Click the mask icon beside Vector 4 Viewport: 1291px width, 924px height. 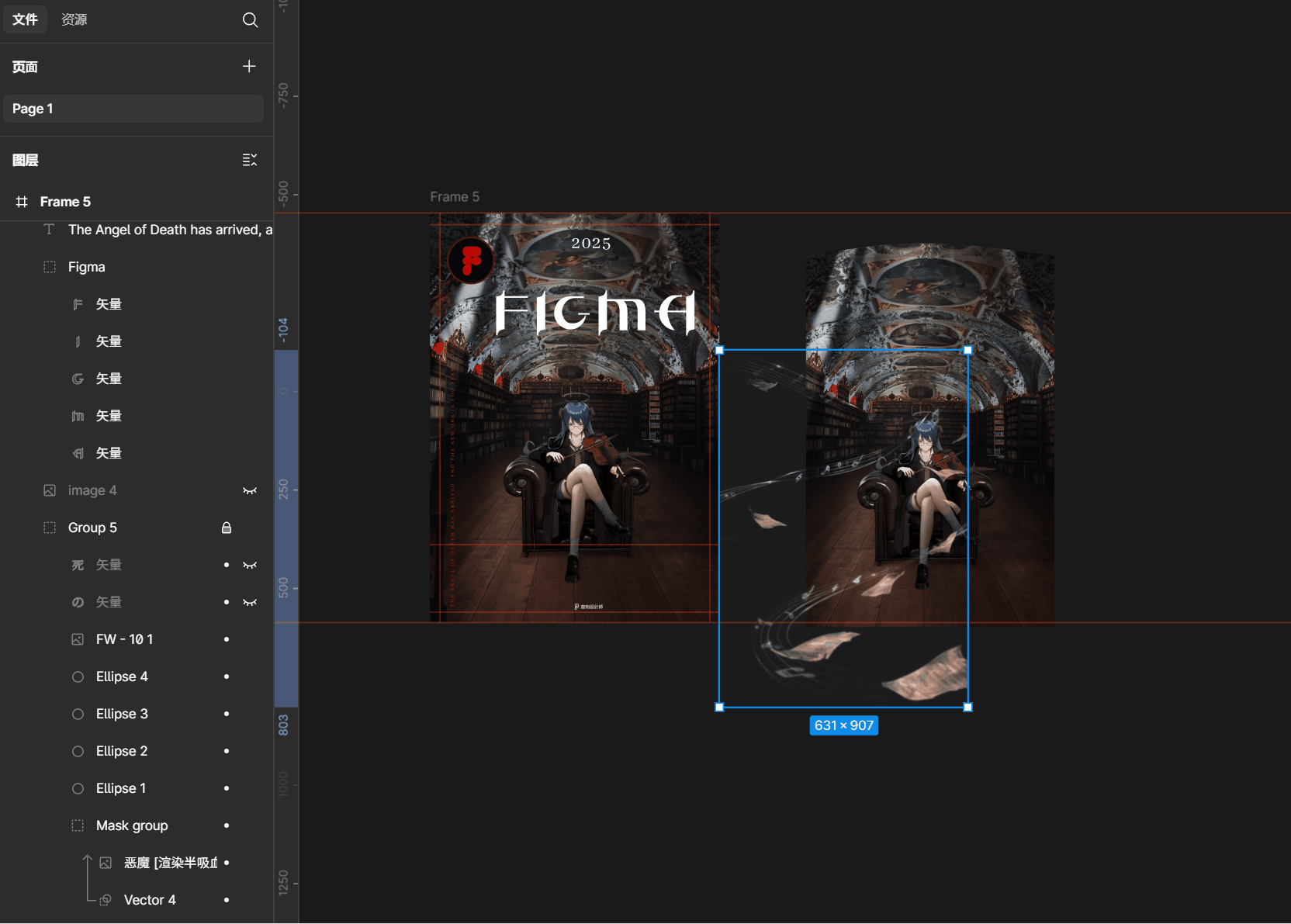[x=106, y=900]
